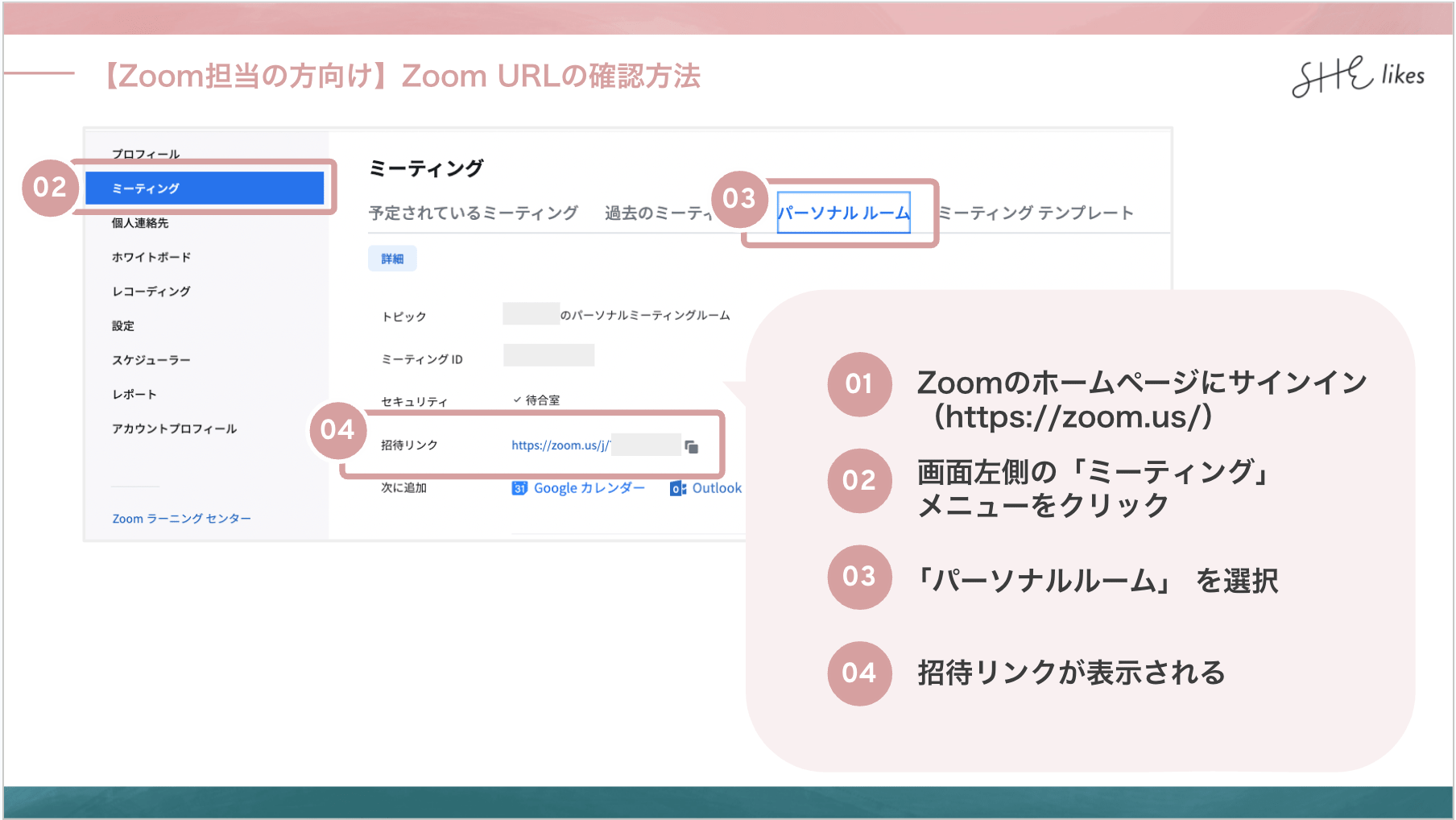Click the text メニューをクリック
This screenshot has width=1456, height=820.
coord(1043,506)
